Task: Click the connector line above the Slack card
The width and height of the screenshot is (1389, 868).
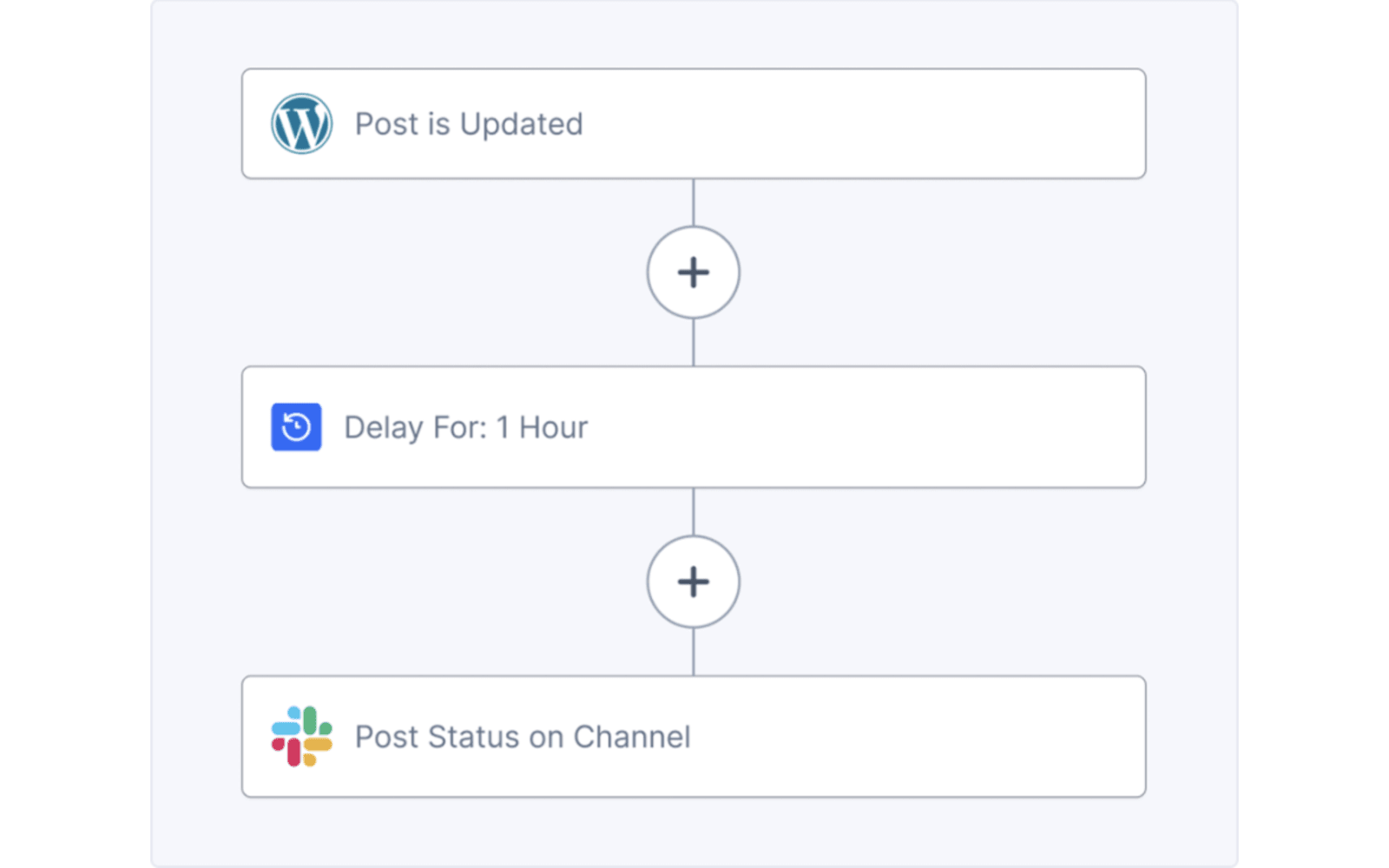Action: (694, 652)
